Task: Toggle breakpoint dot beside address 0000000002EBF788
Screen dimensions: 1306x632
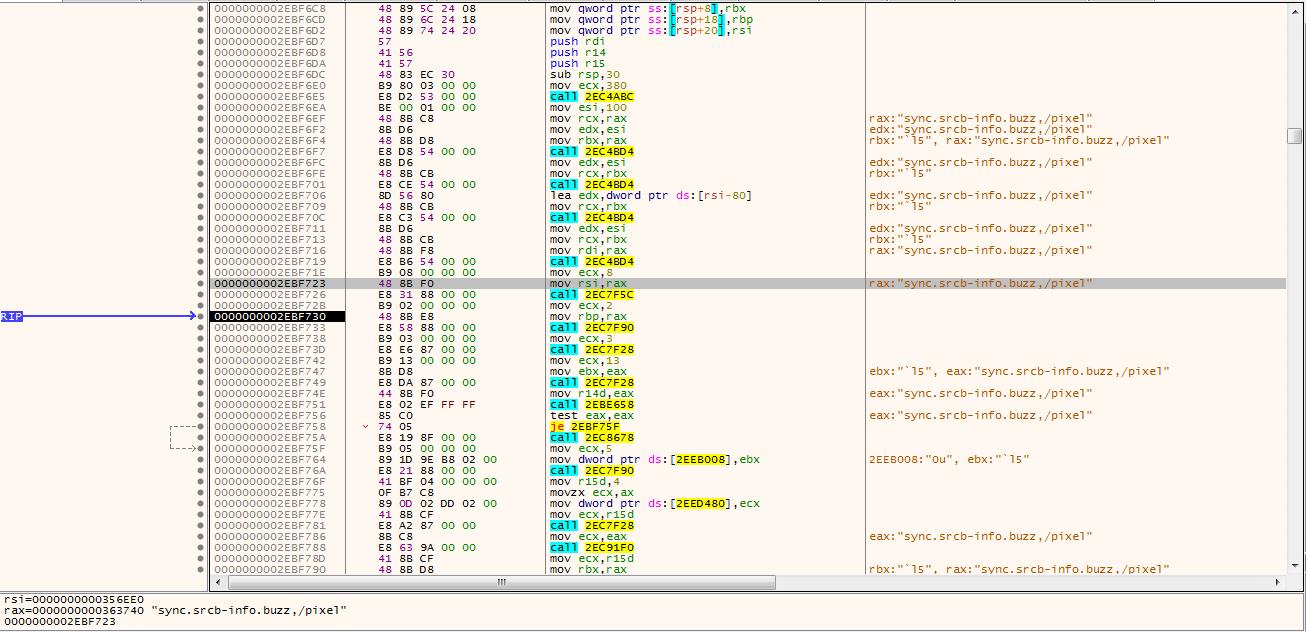Action: point(201,547)
